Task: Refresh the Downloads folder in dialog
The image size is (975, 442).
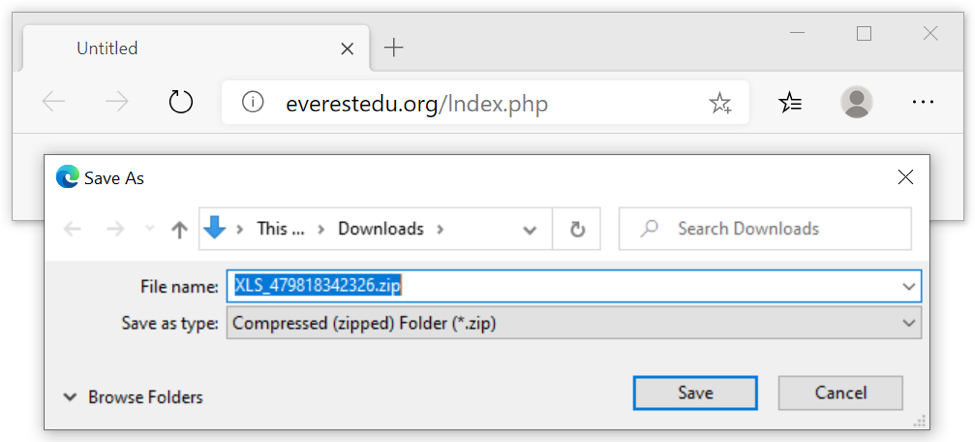Action: point(577,229)
